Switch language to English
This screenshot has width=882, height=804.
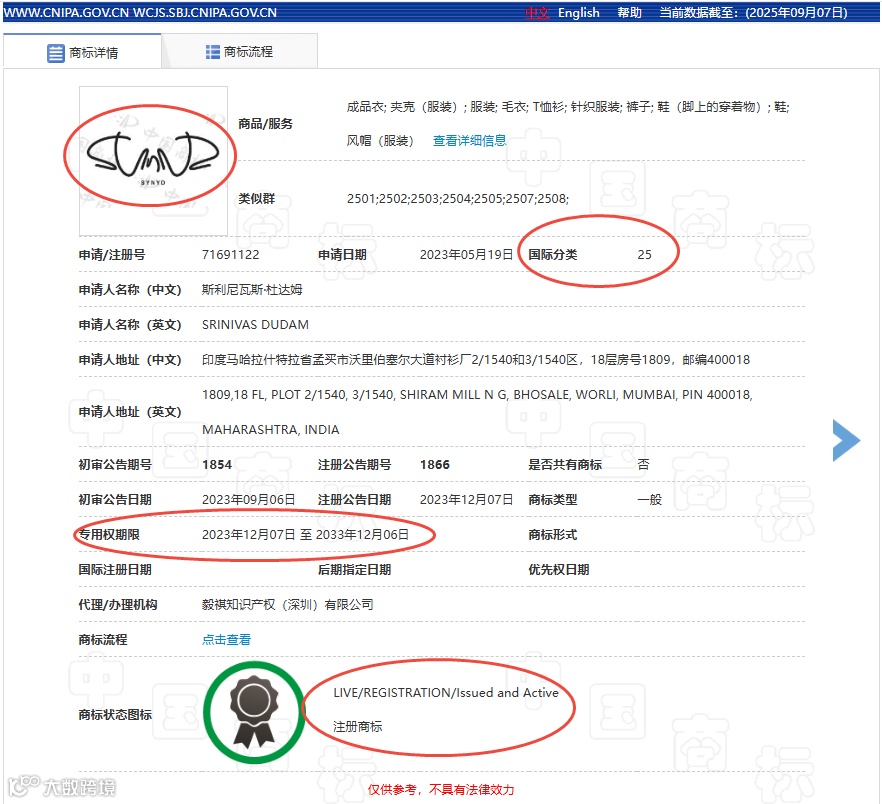579,12
